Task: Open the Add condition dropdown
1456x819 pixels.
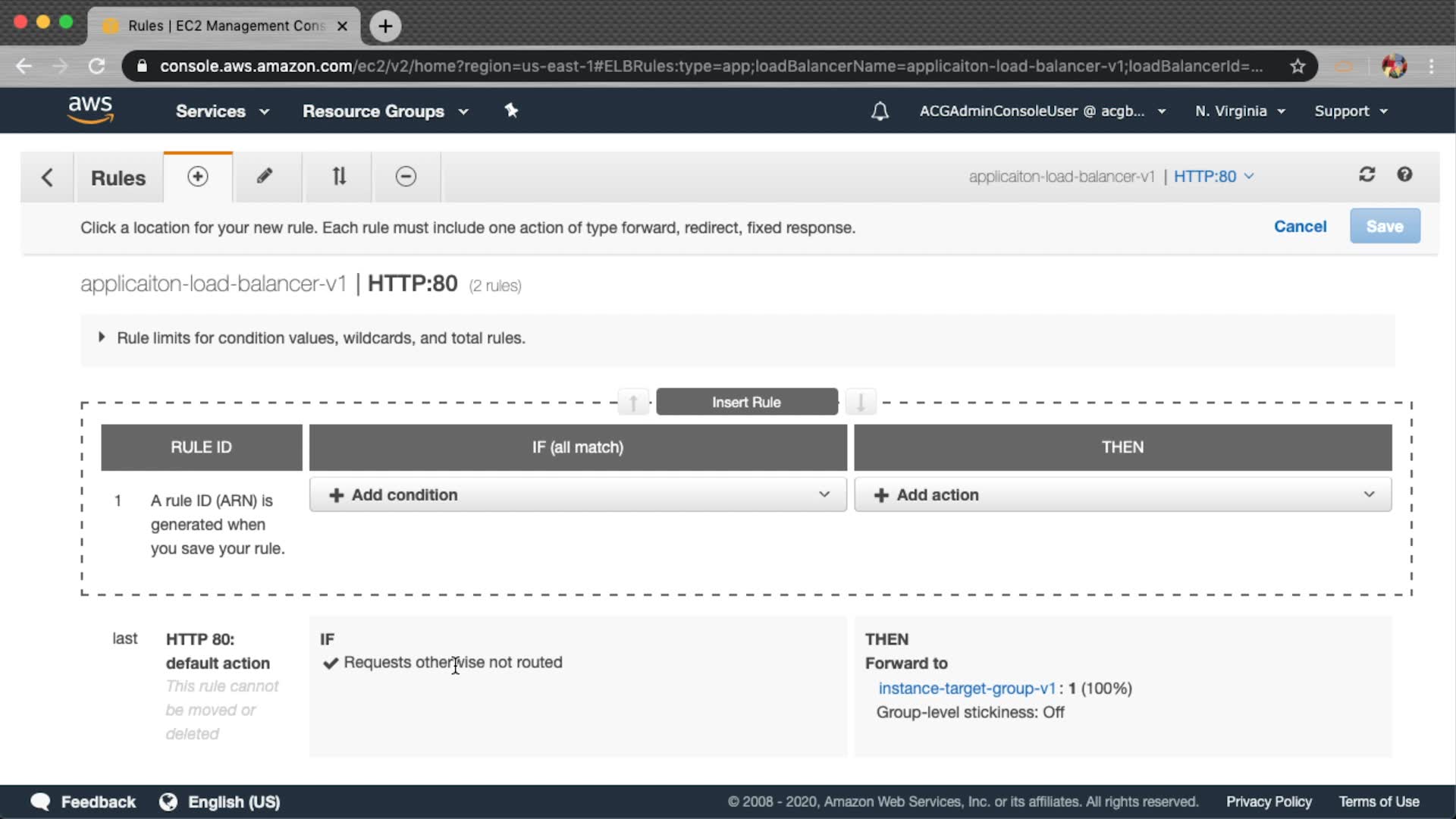Action: coord(578,495)
